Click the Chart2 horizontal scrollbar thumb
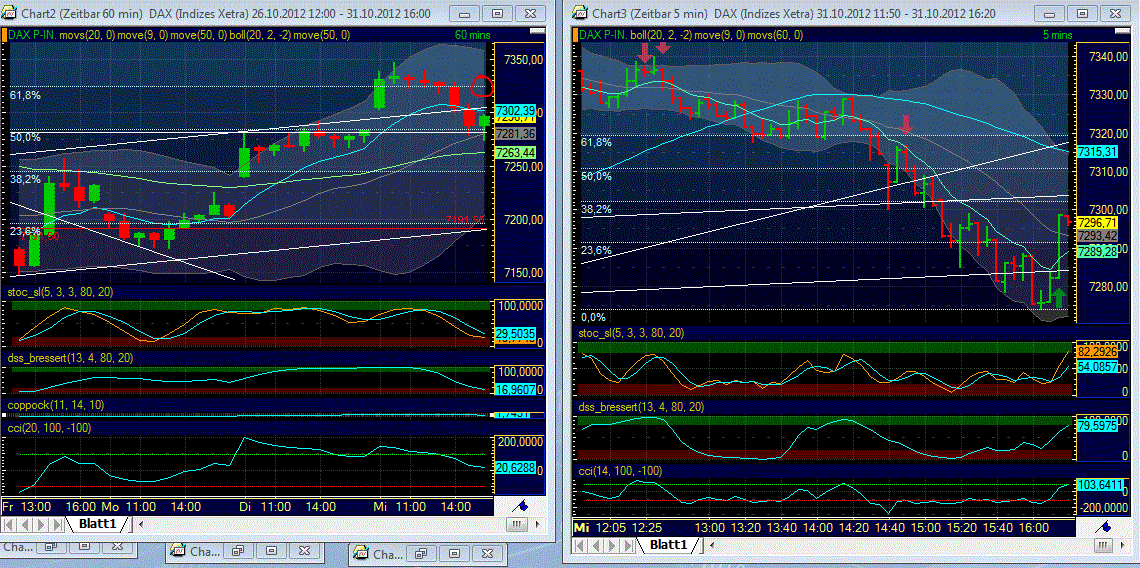This screenshot has height=568, width=1140. pyautogui.click(x=517, y=524)
